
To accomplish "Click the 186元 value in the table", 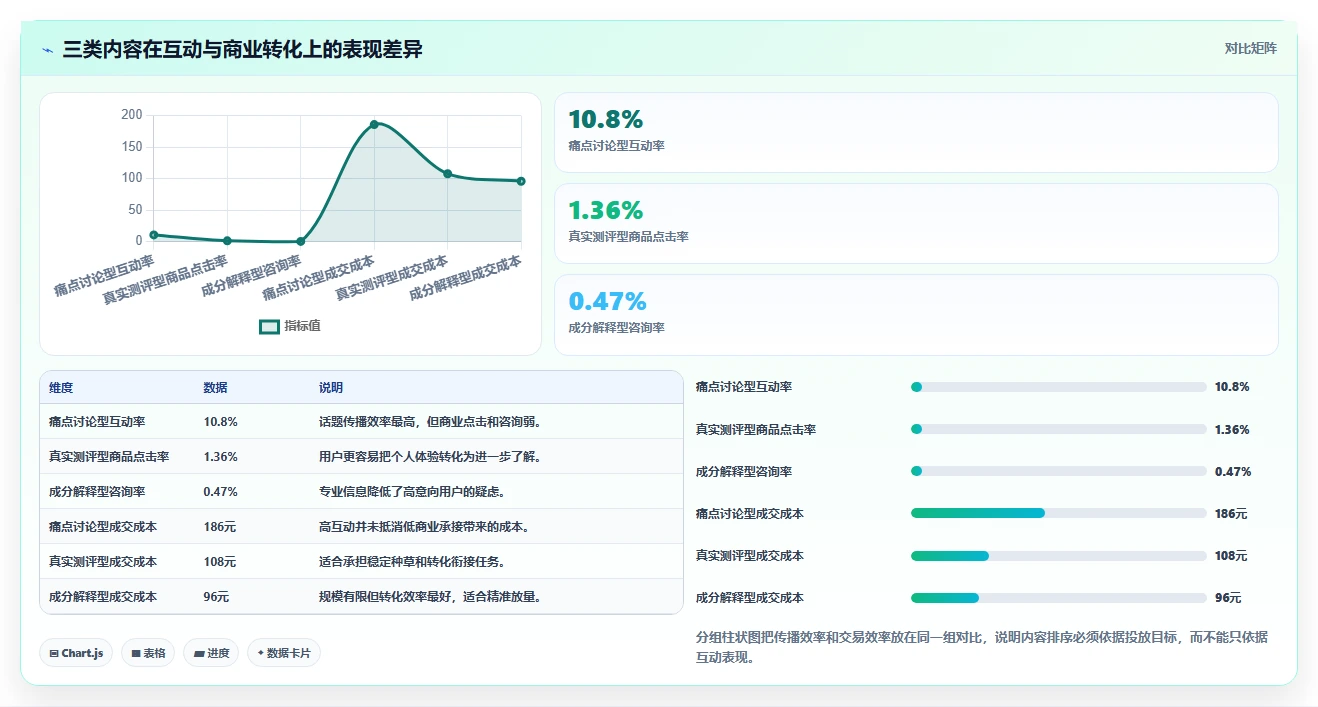I will [x=219, y=527].
